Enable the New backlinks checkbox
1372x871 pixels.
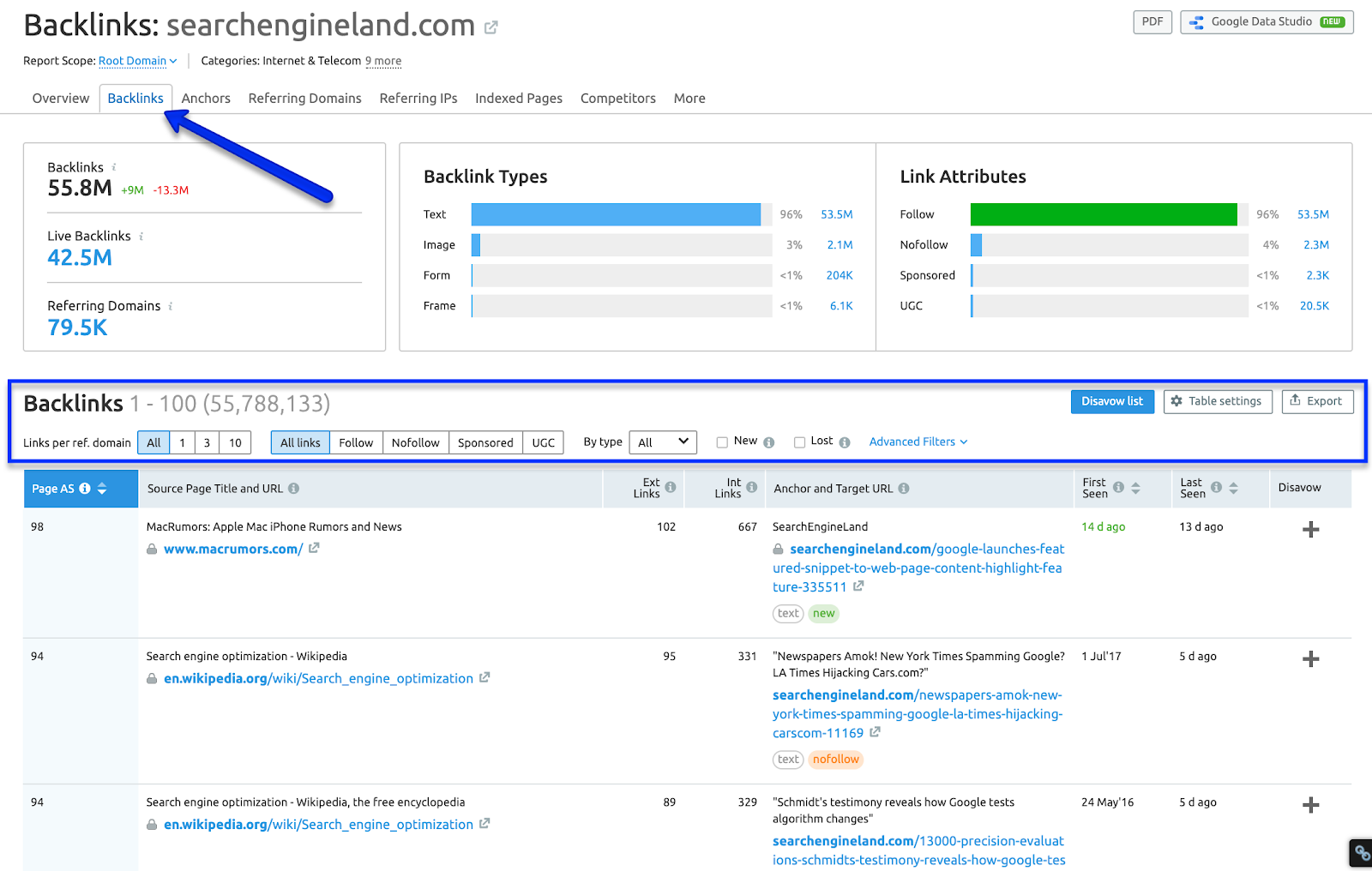point(722,442)
